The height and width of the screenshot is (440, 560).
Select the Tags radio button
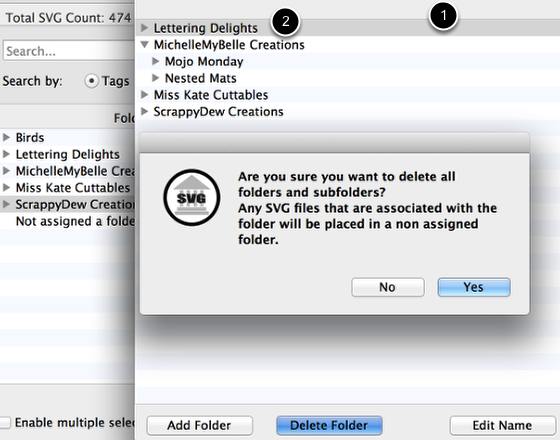click(91, 81)
